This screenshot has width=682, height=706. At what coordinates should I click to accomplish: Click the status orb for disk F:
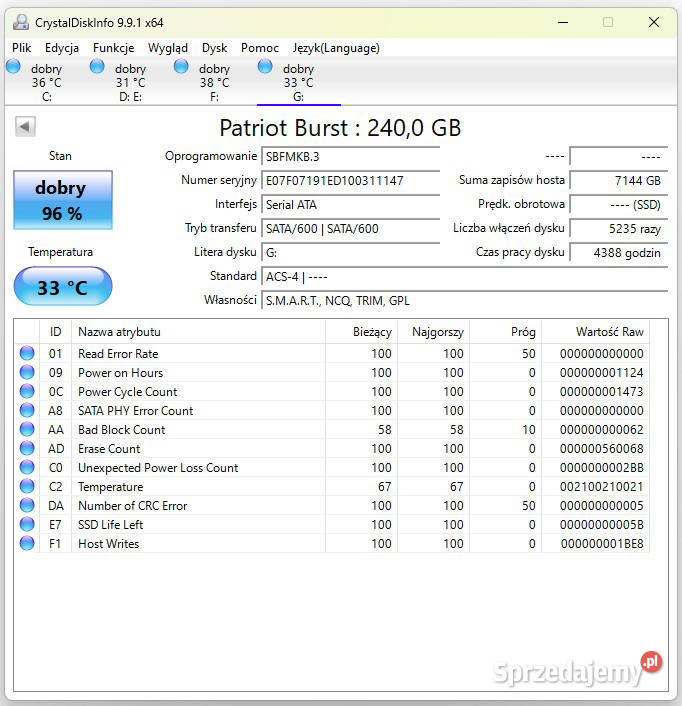click(181, 67)
